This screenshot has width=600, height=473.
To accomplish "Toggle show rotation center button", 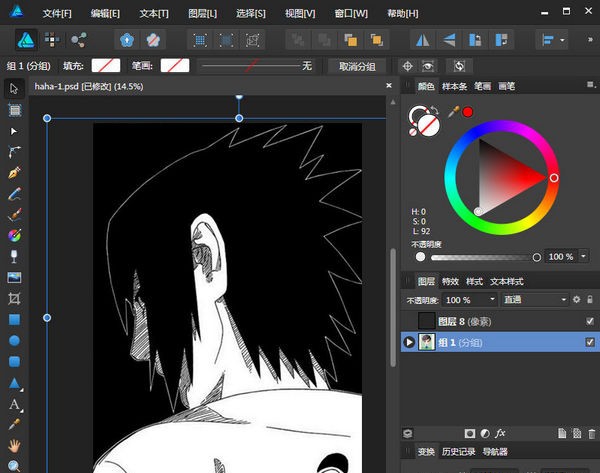I will tap(408, 66).
